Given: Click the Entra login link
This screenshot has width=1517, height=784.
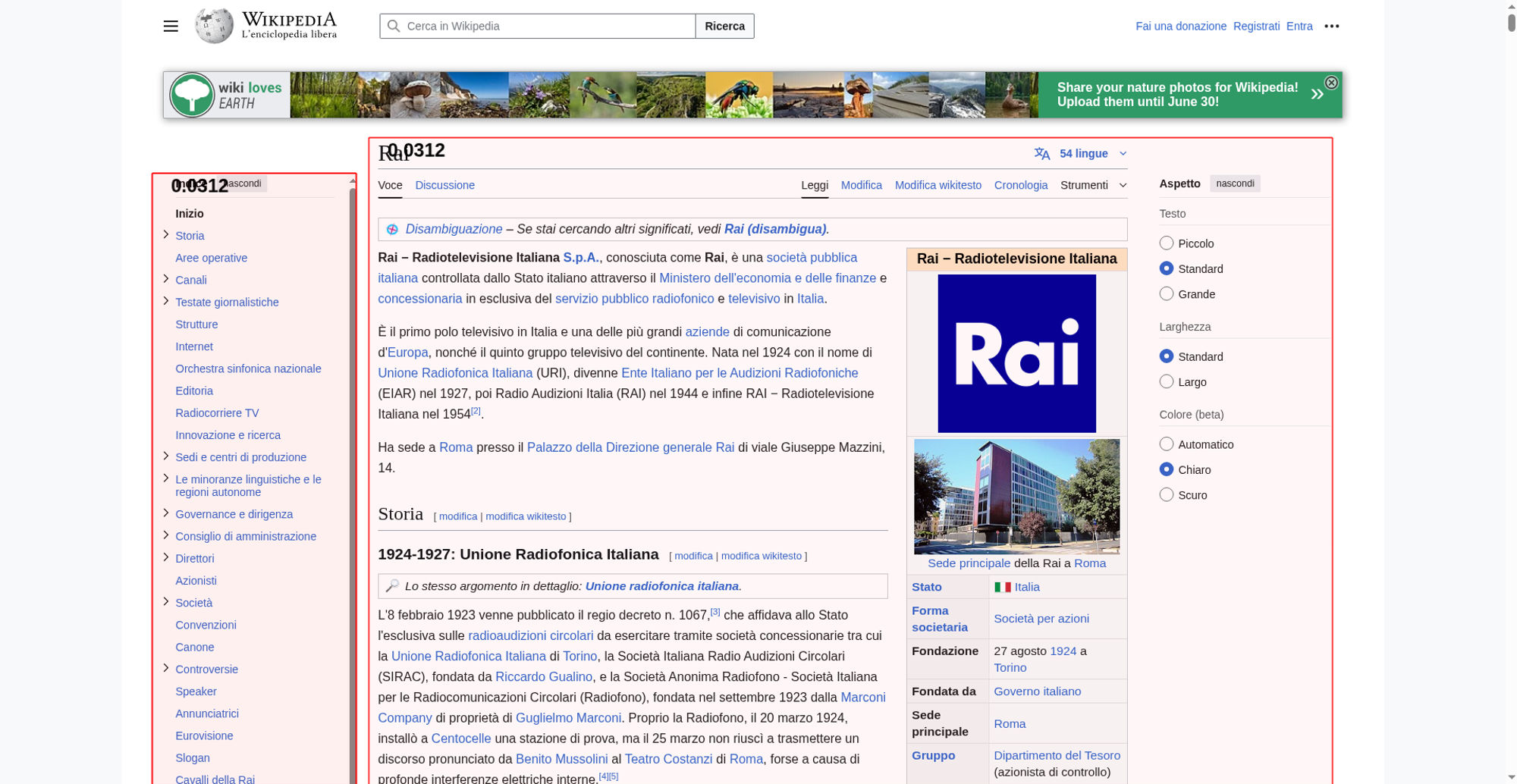Looking at the screenshot, I should coord(1299,26).
